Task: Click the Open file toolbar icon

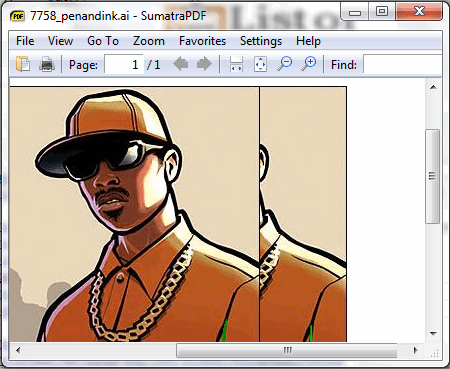Action: (23, 64)
